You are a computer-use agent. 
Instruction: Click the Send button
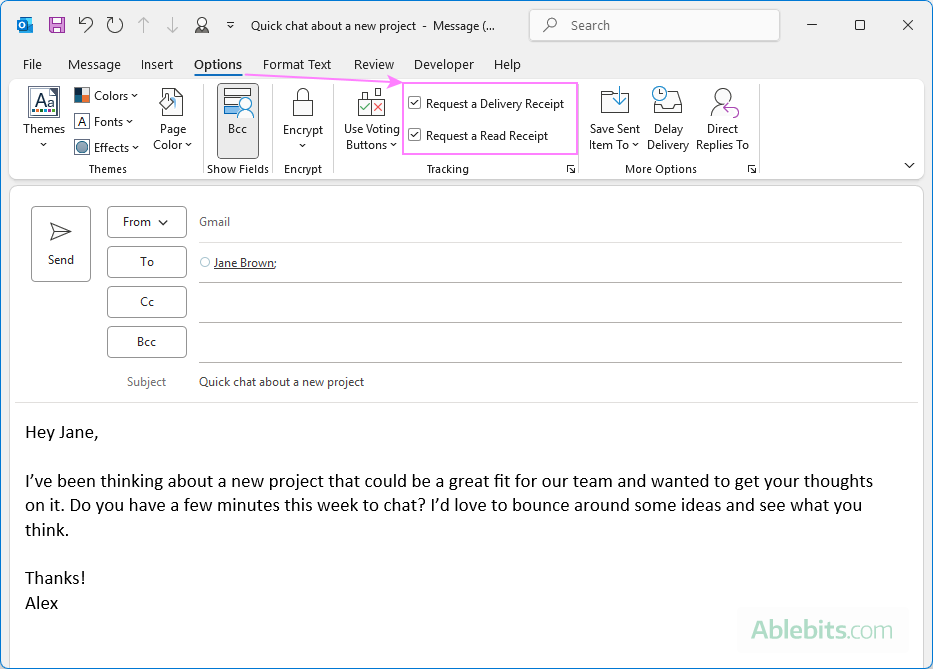tap(60, 243)
